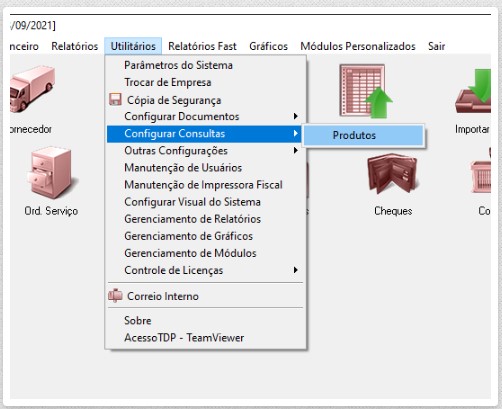Open the Cheques wallet icon
This screenshot has width=502, height=409.
[x=393, y=173]
